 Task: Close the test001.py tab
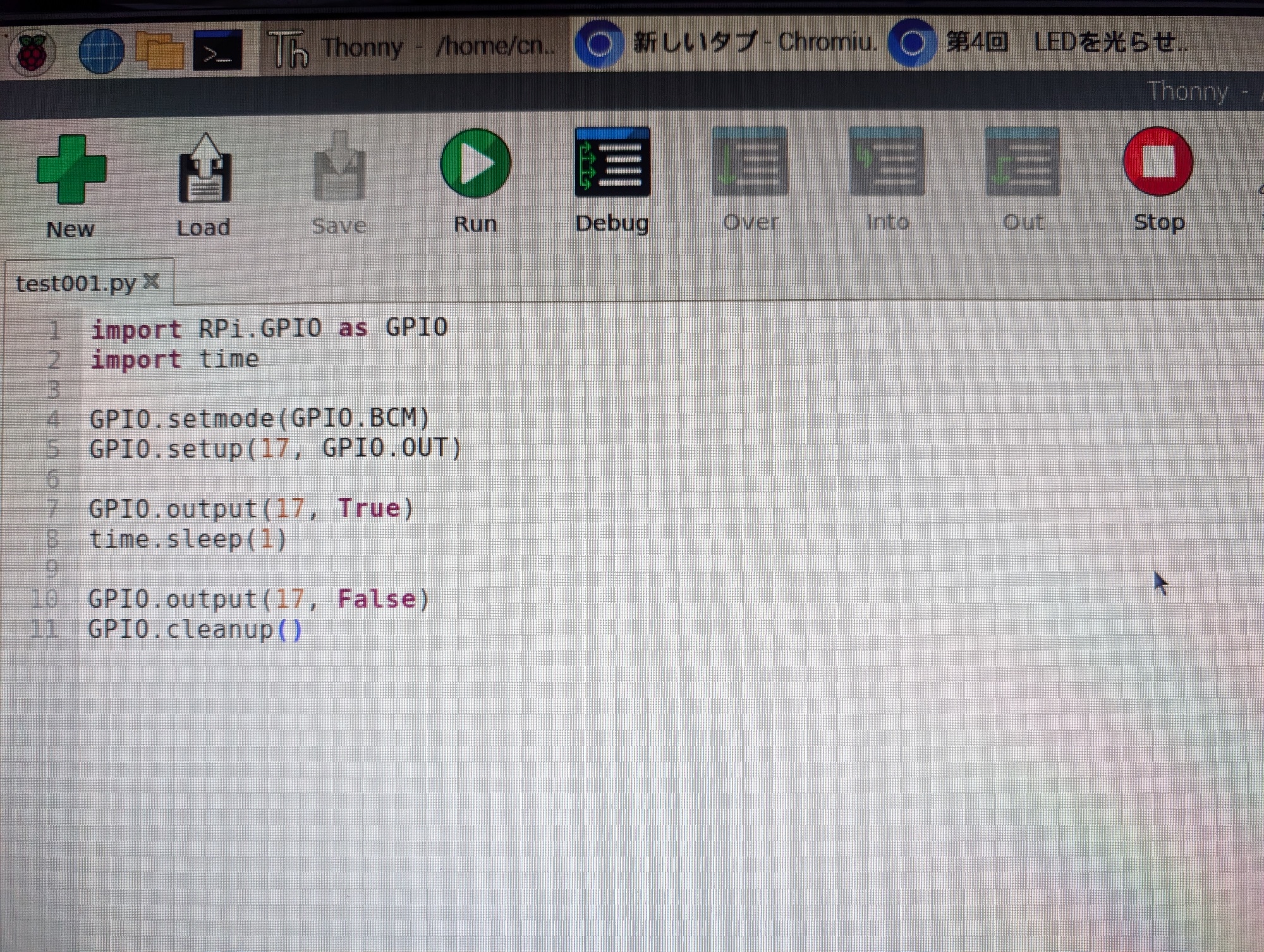coord(151,281)
